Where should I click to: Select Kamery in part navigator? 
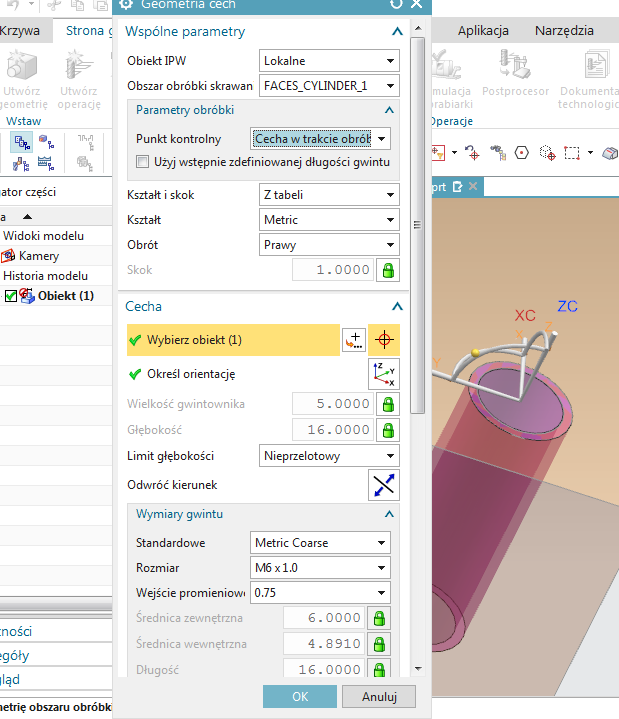click(39, 256)
